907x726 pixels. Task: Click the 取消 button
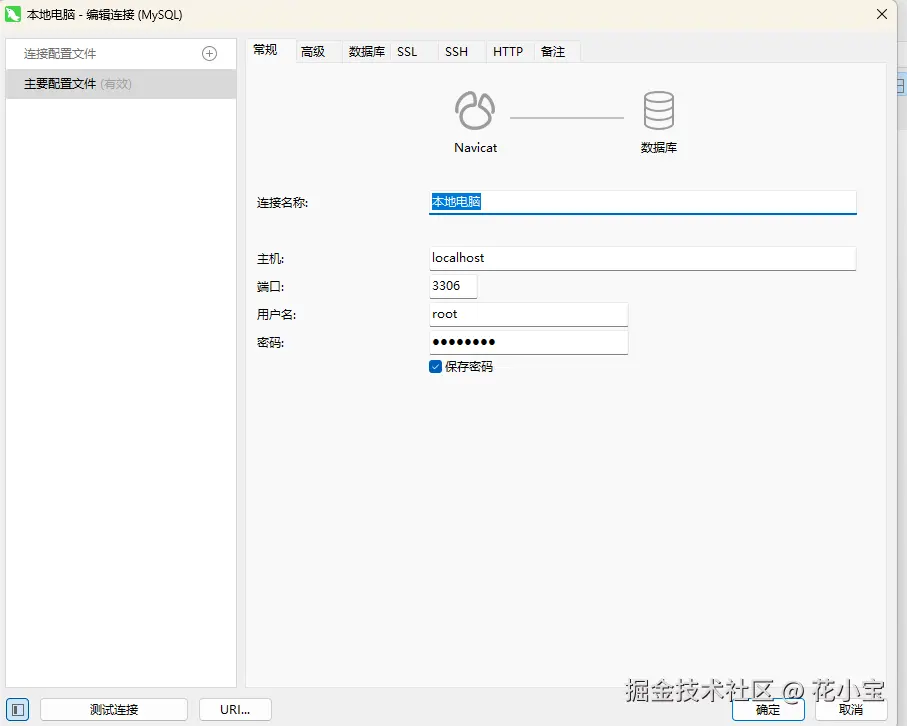coord(851,710)
